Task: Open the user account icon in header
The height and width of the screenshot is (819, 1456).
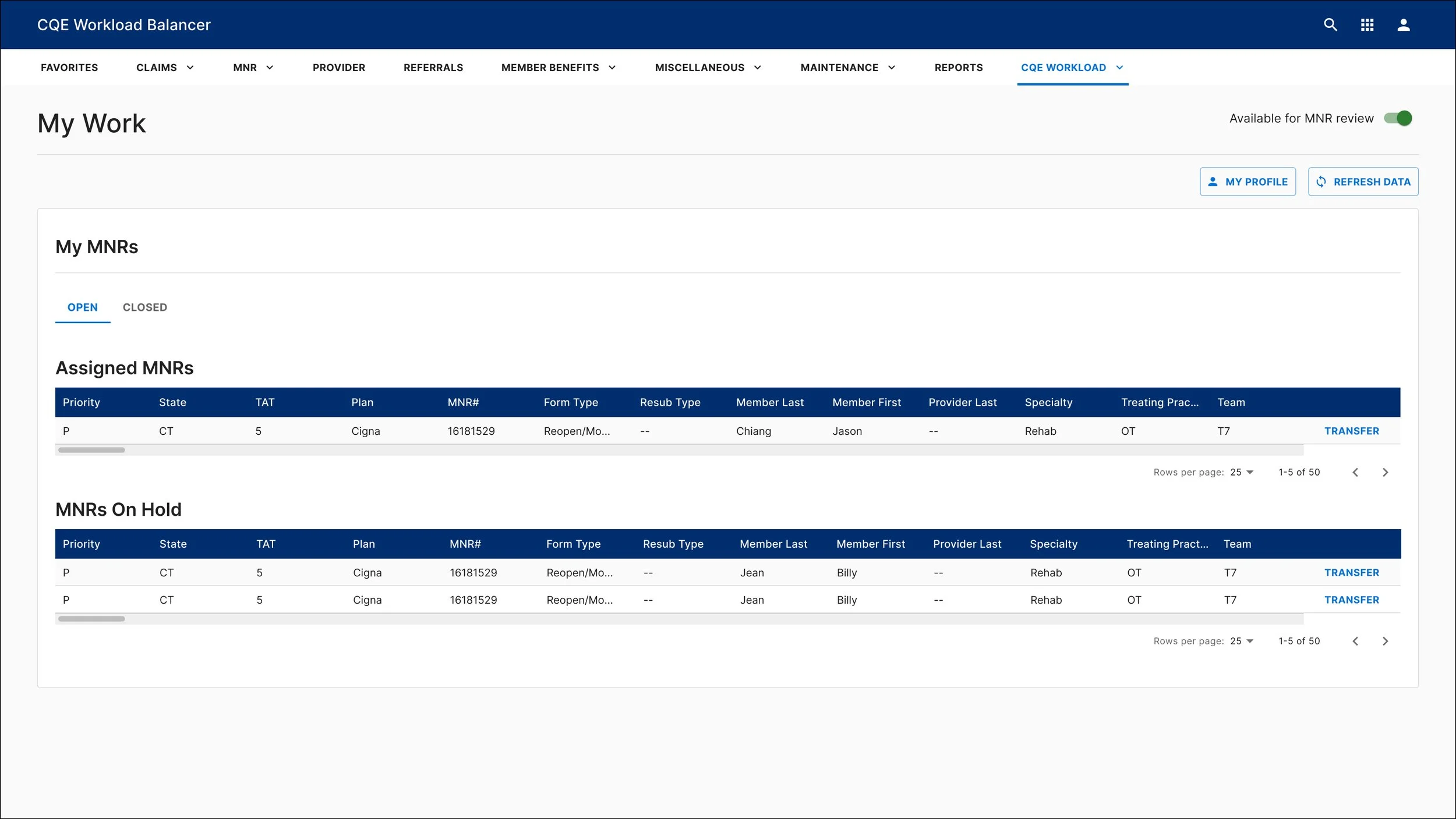Action: click(x=1404, y=24)
